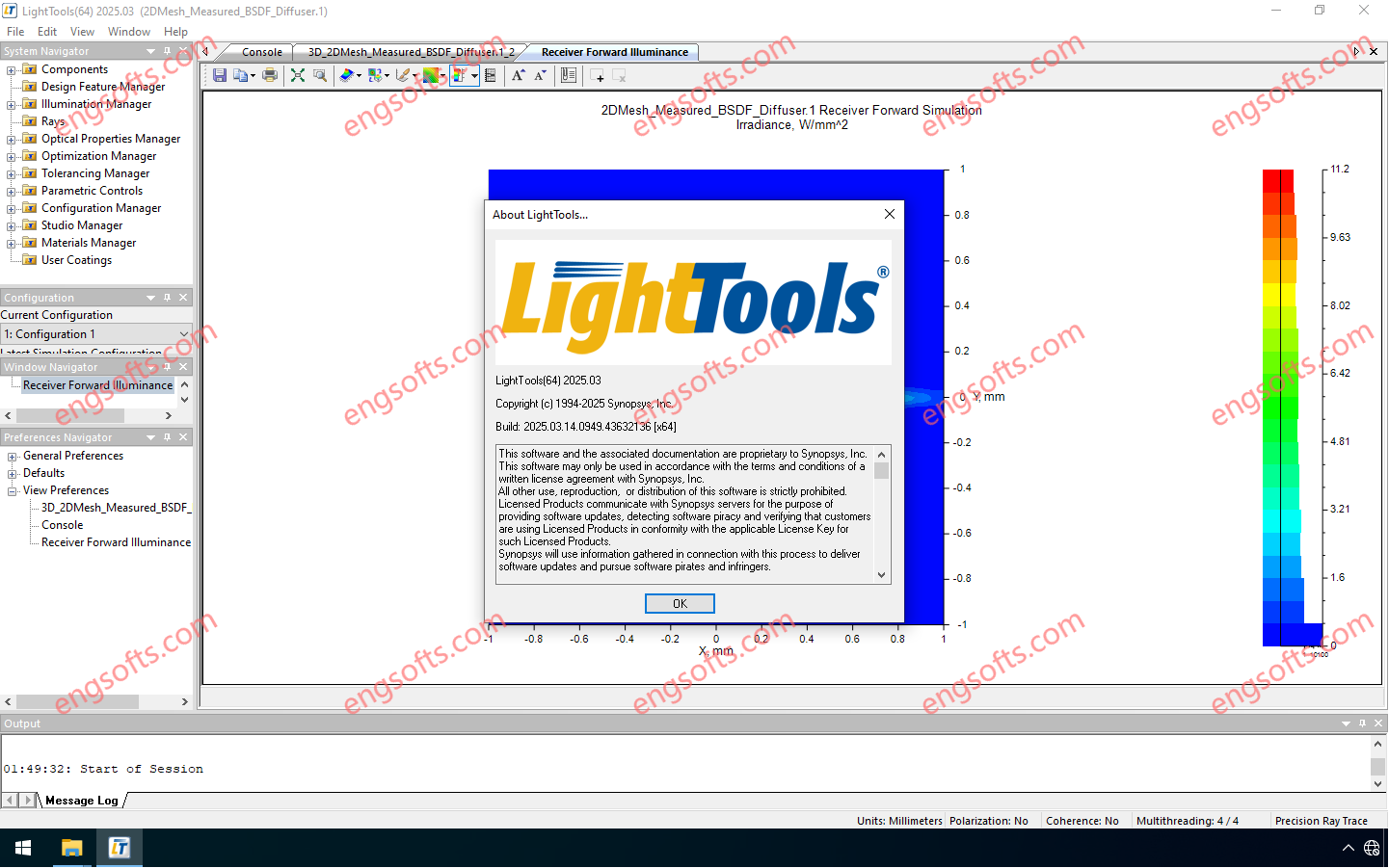This screenshot has width=1389, height=868.
Task: Open the zoom magnifier tool
Action: (x=319, y=75)
